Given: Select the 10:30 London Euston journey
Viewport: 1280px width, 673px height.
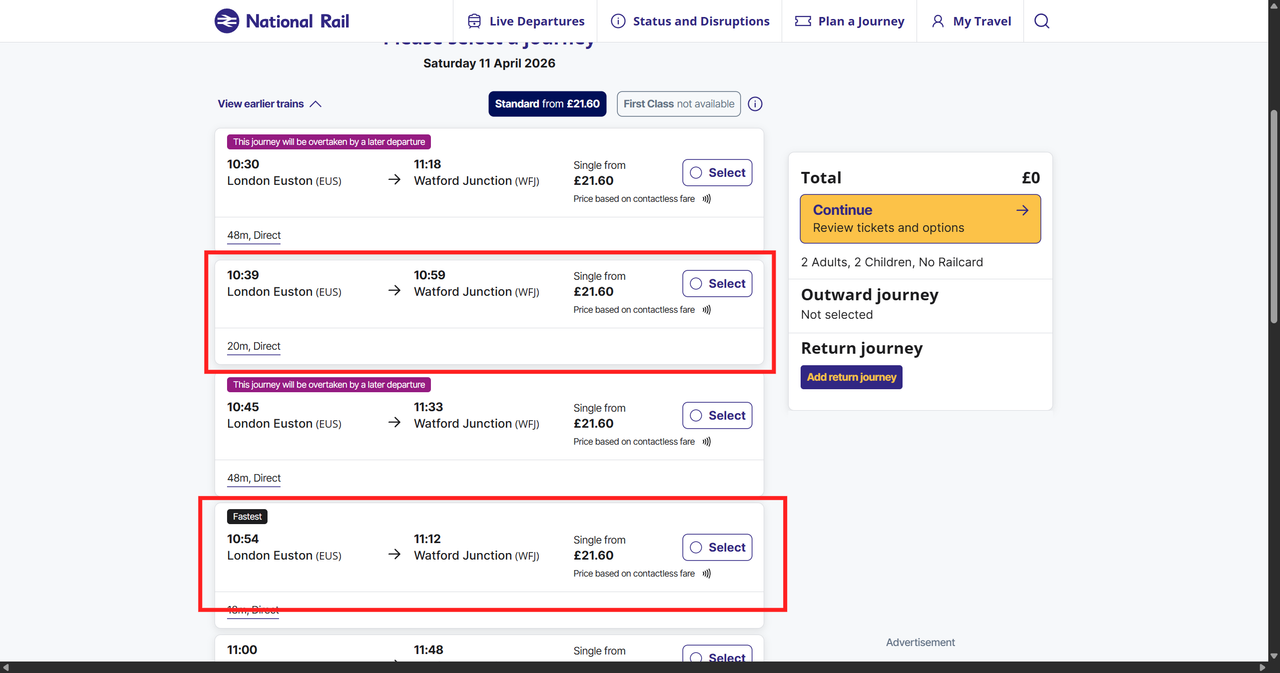Looking at the screenshot, I should pyautogui.click(x=717, y=172).
